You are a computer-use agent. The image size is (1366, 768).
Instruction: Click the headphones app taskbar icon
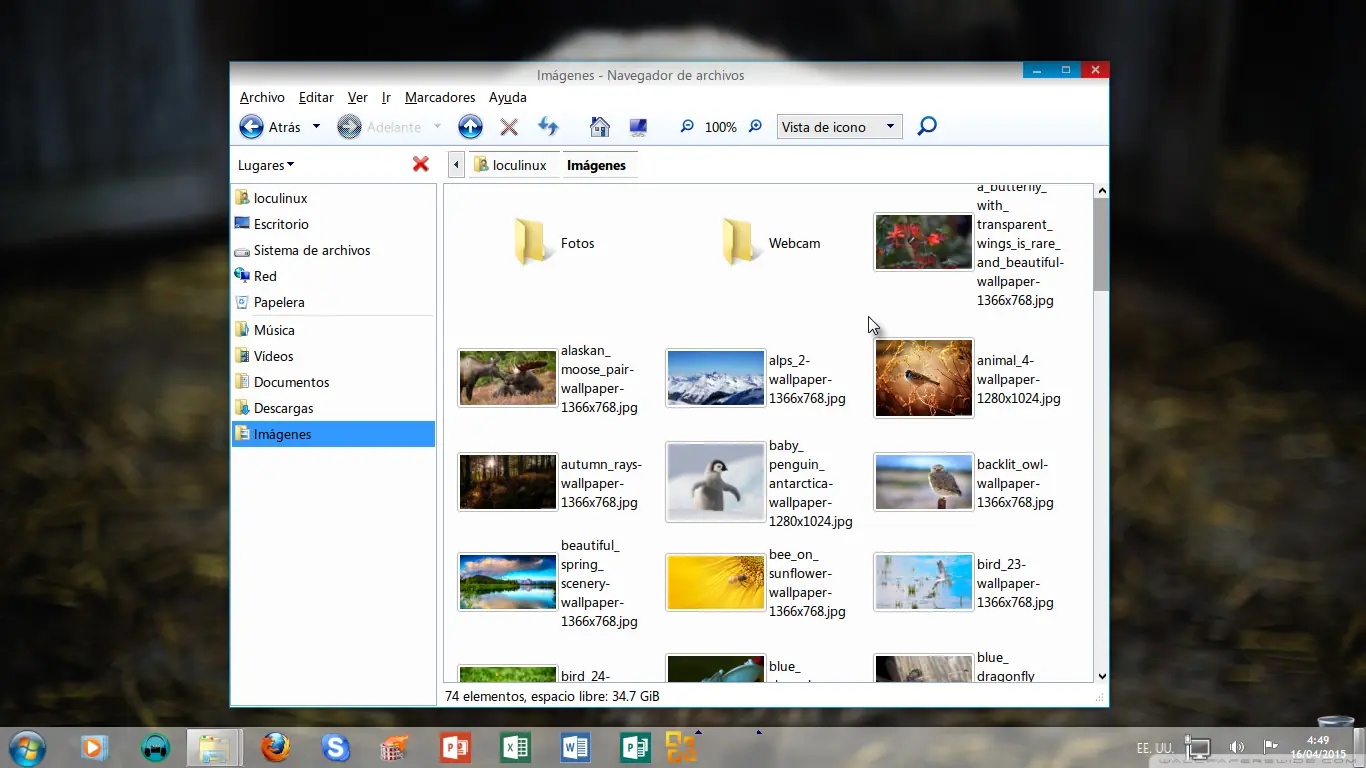(155, 747)
